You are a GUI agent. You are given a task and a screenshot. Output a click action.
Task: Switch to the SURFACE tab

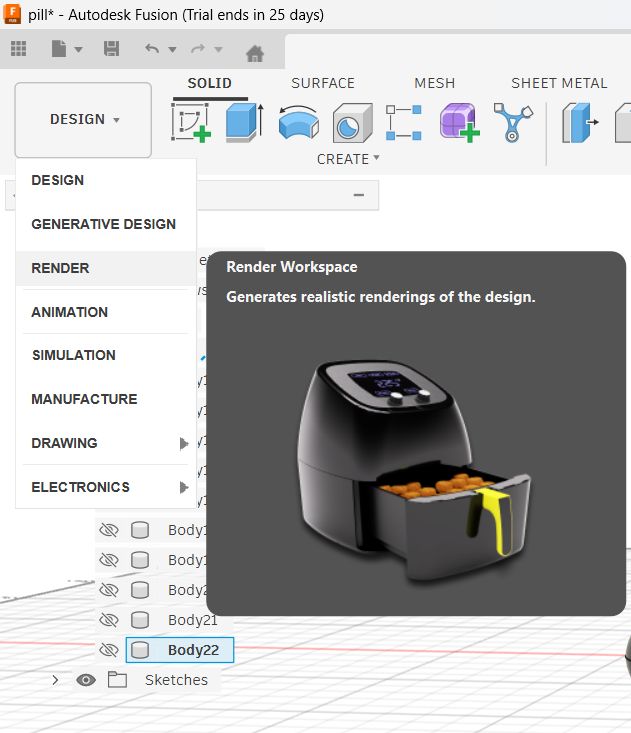point(323,83)
